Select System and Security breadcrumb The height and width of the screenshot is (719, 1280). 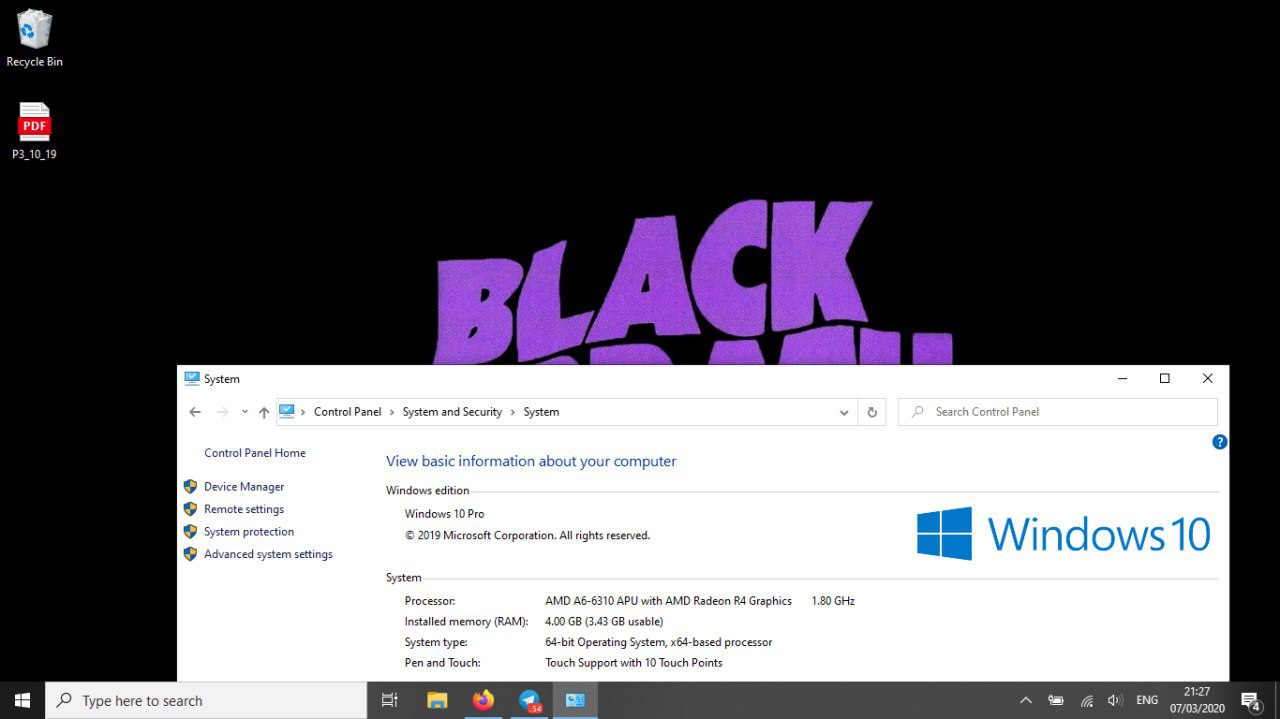point(452,412)
